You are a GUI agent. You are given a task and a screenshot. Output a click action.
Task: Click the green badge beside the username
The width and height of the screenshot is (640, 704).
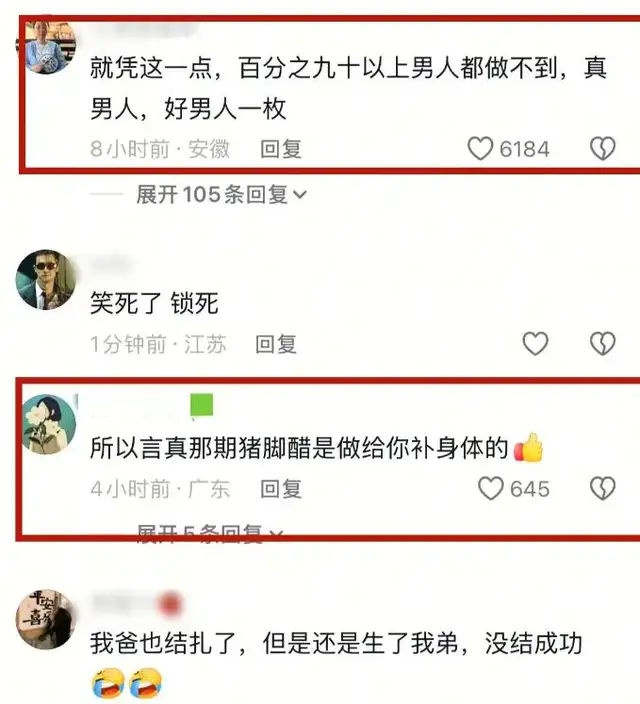click(202, 405)
